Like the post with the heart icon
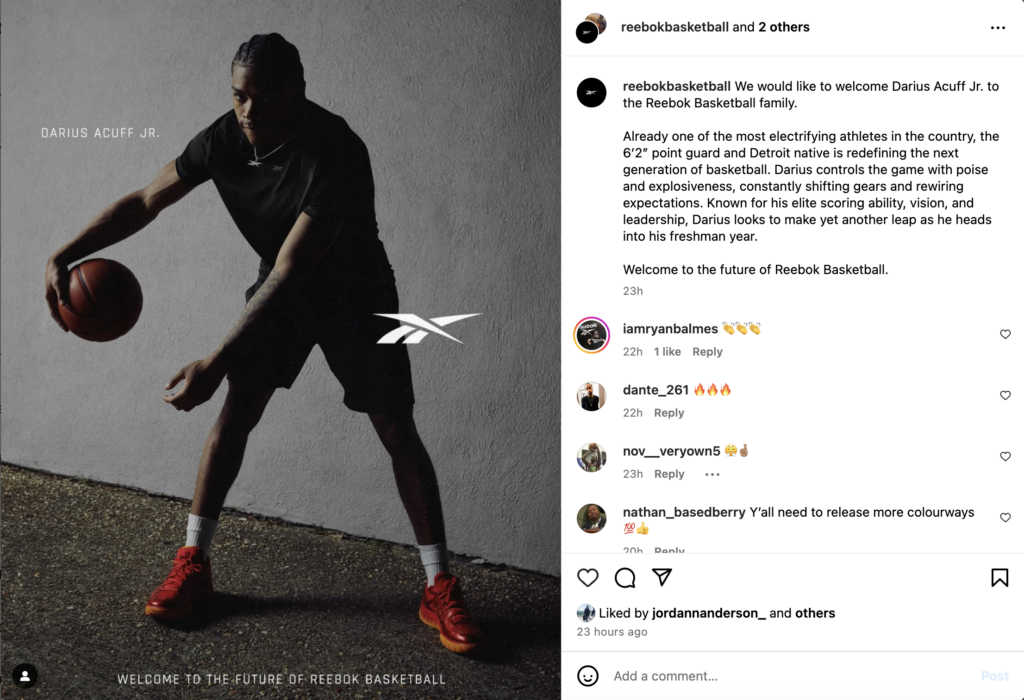Screen dimensions: 1024x700 point(588,577)
